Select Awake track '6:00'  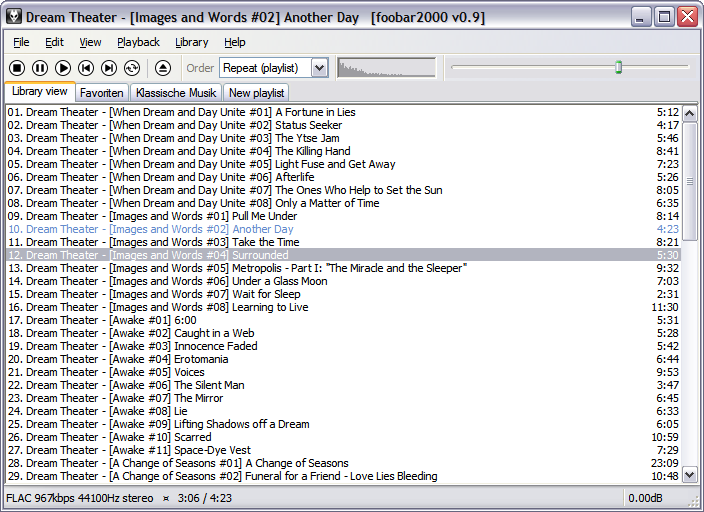(343, 320)
